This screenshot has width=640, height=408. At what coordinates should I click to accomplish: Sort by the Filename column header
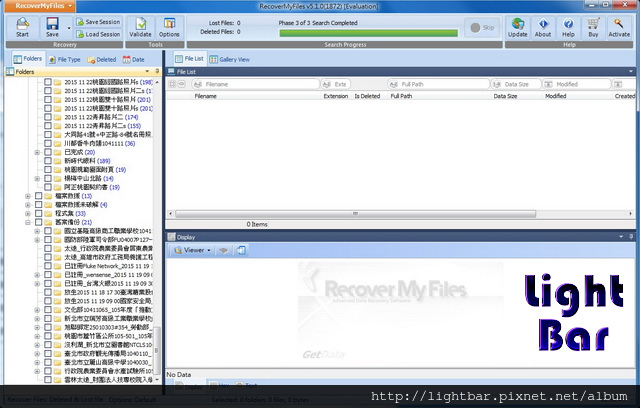click(x=205, y=96)
